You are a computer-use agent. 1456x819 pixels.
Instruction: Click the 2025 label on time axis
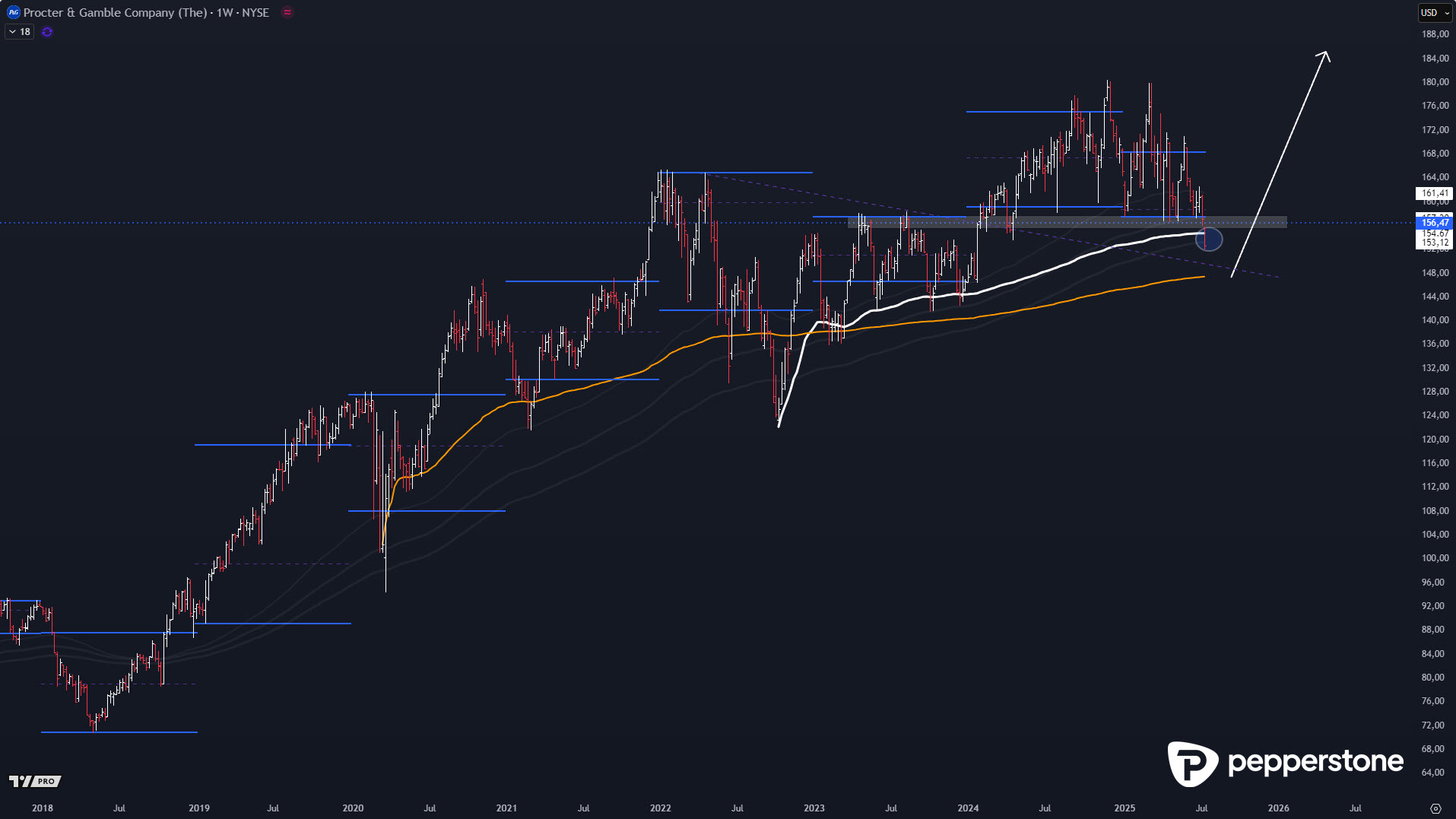(1125, 808)
